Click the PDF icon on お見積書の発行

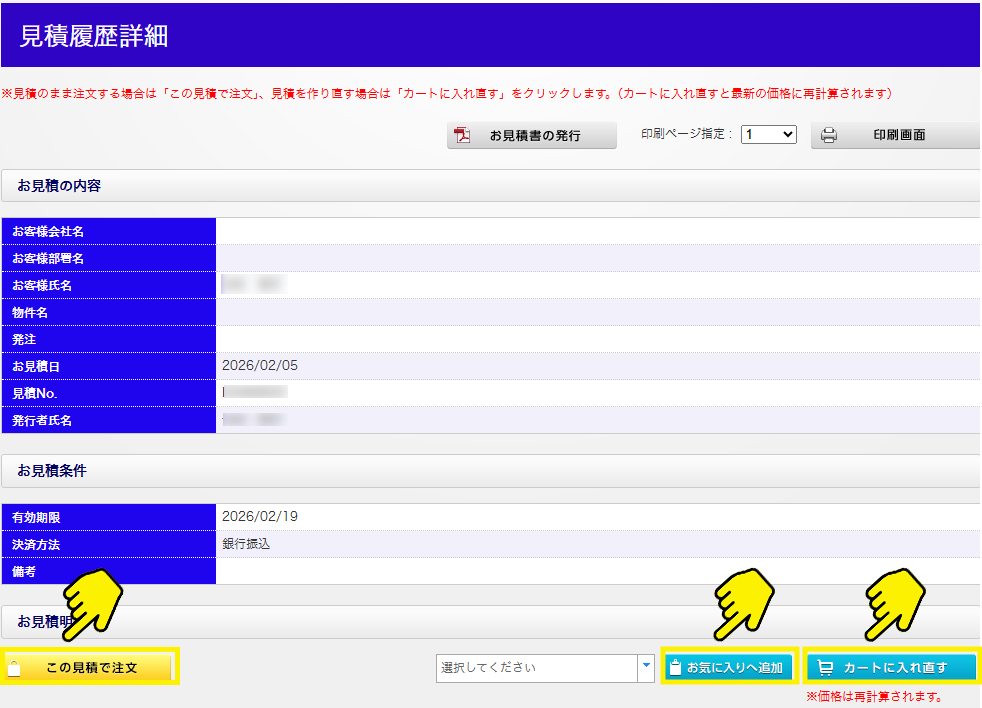463,136
